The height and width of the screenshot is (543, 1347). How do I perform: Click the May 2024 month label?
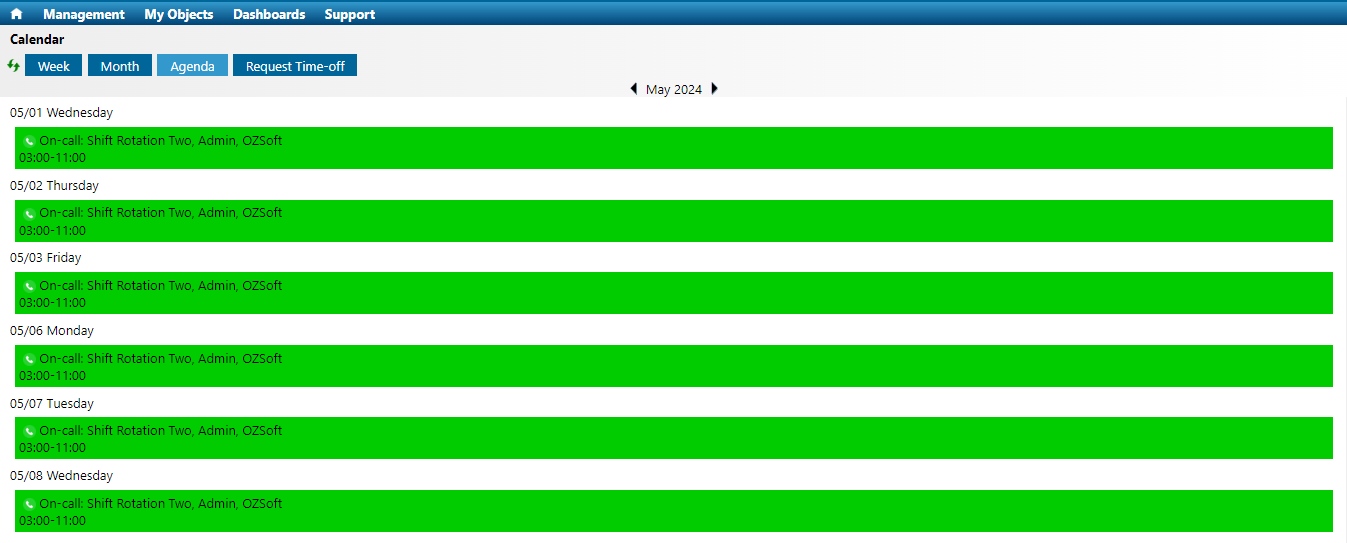tap(674, 89)
